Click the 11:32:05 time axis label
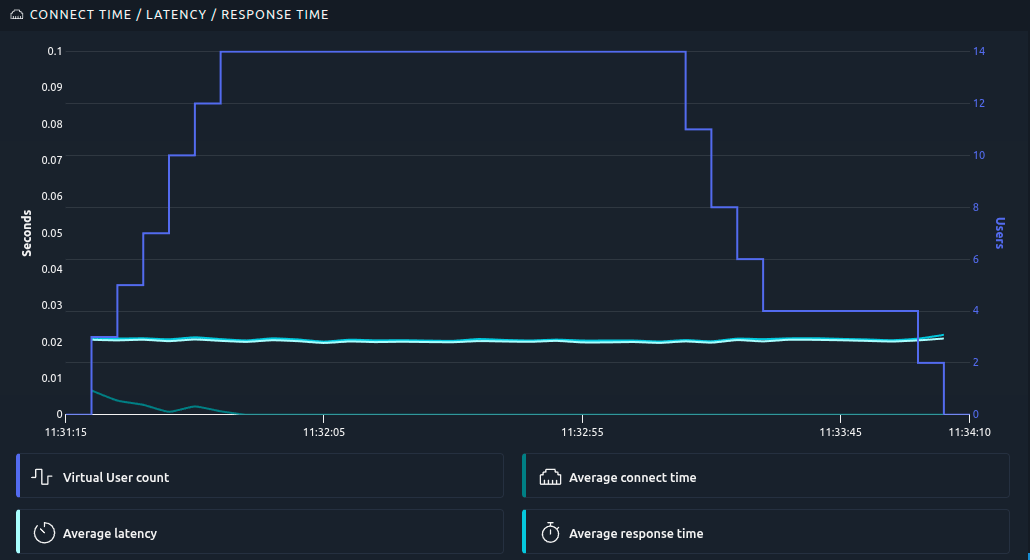Image resolution: width=1030 pixels, height=560 pixels. click(324, 432)
